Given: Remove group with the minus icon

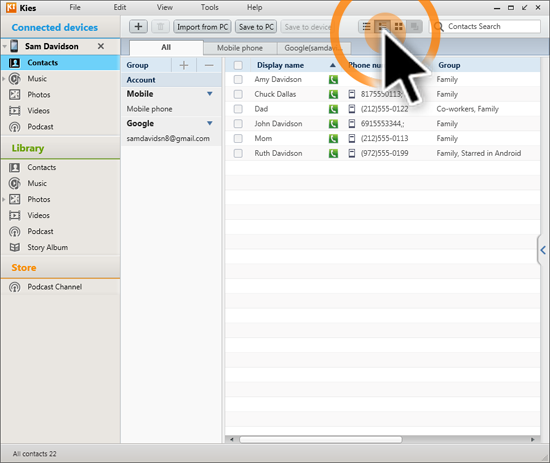Looking at the screenshot, I should [209, 65].
